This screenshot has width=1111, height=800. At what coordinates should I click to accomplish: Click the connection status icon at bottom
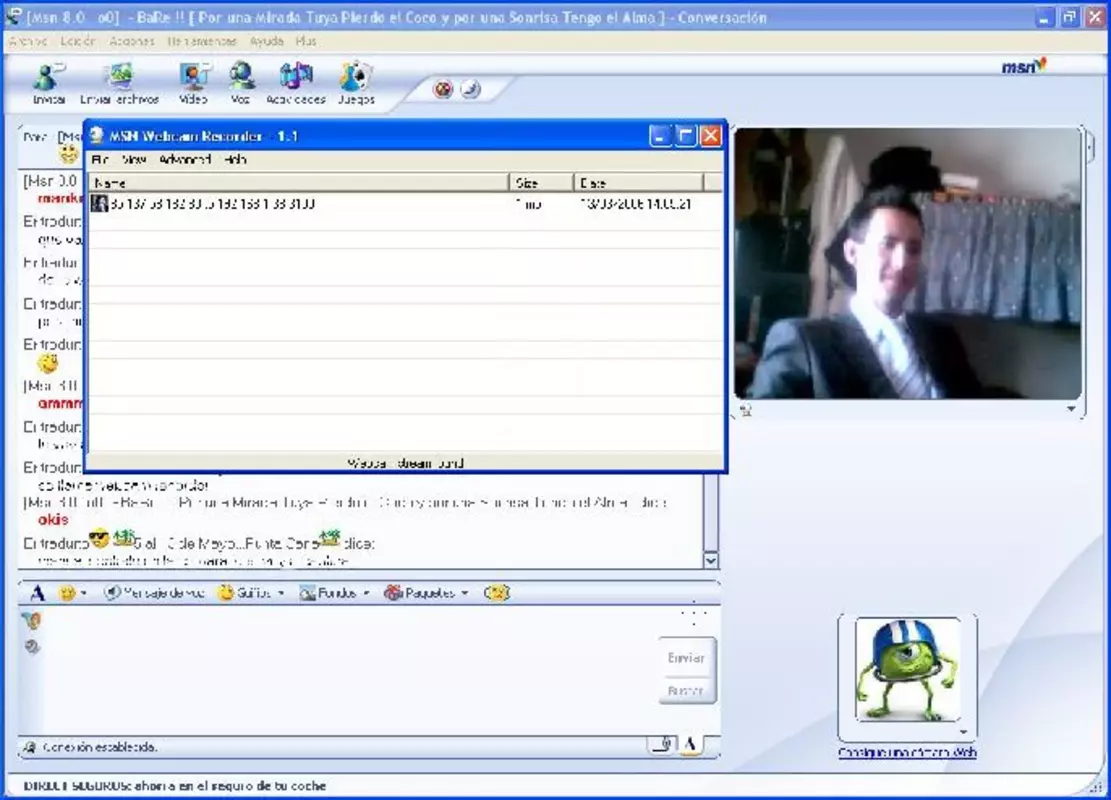click(x=30, y=747)
